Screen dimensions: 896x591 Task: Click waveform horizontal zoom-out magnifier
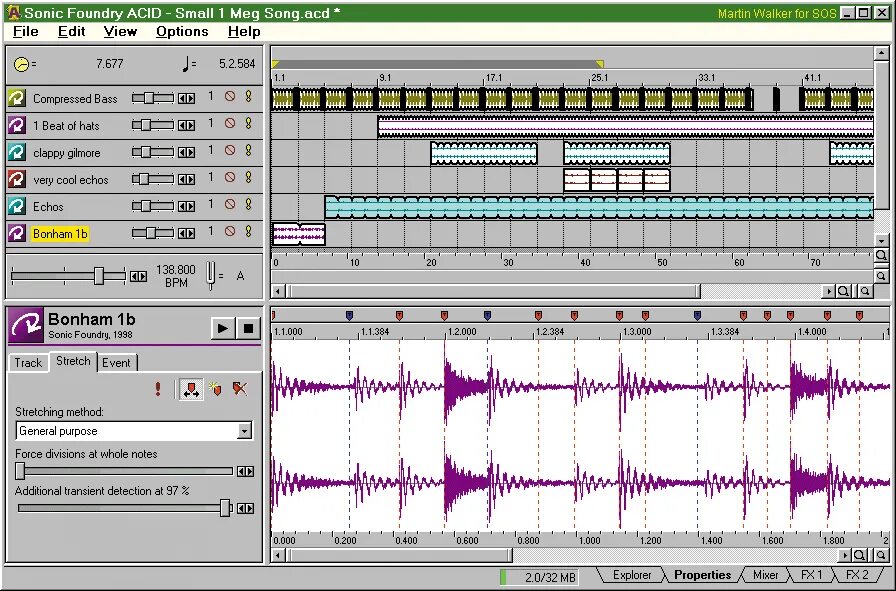(881, 555)
